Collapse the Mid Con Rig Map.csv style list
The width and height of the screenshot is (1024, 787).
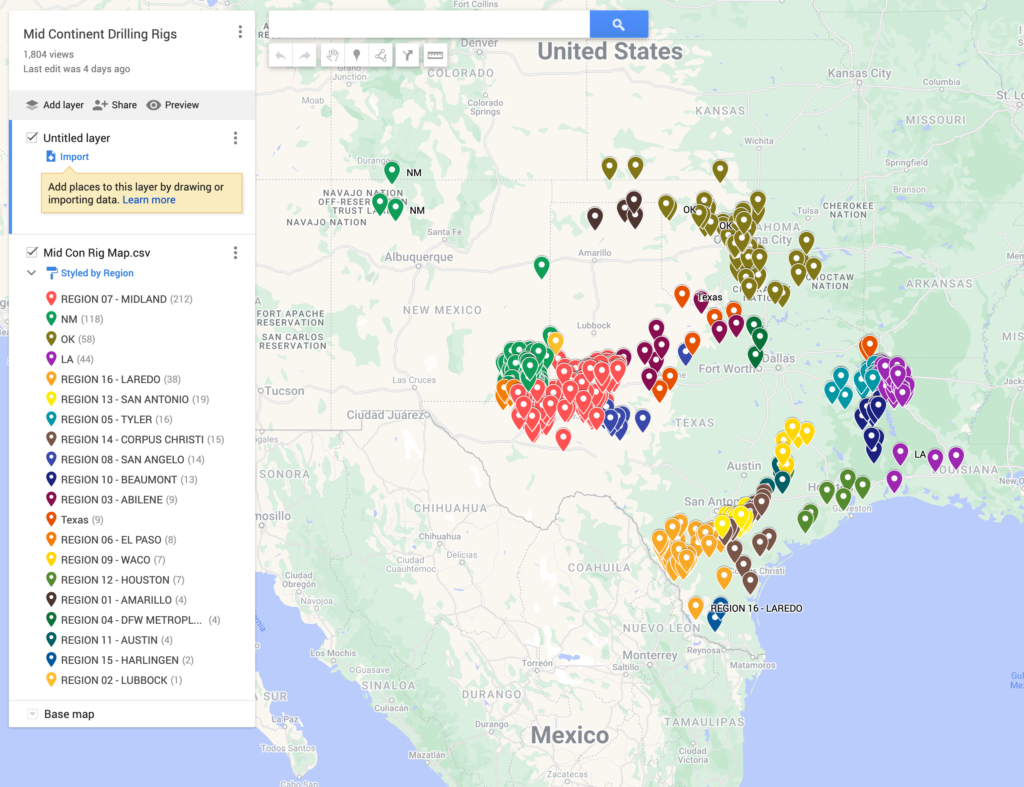point(34,273)
